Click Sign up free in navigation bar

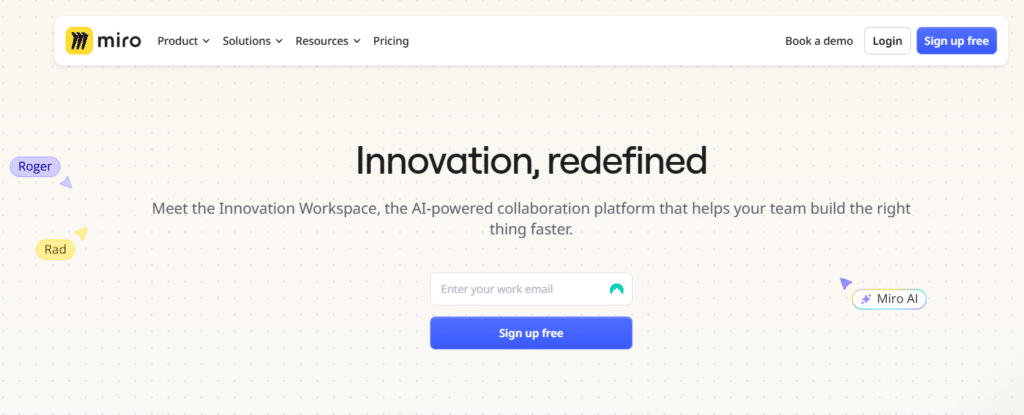pyautogui.click(x=957, y=41)
